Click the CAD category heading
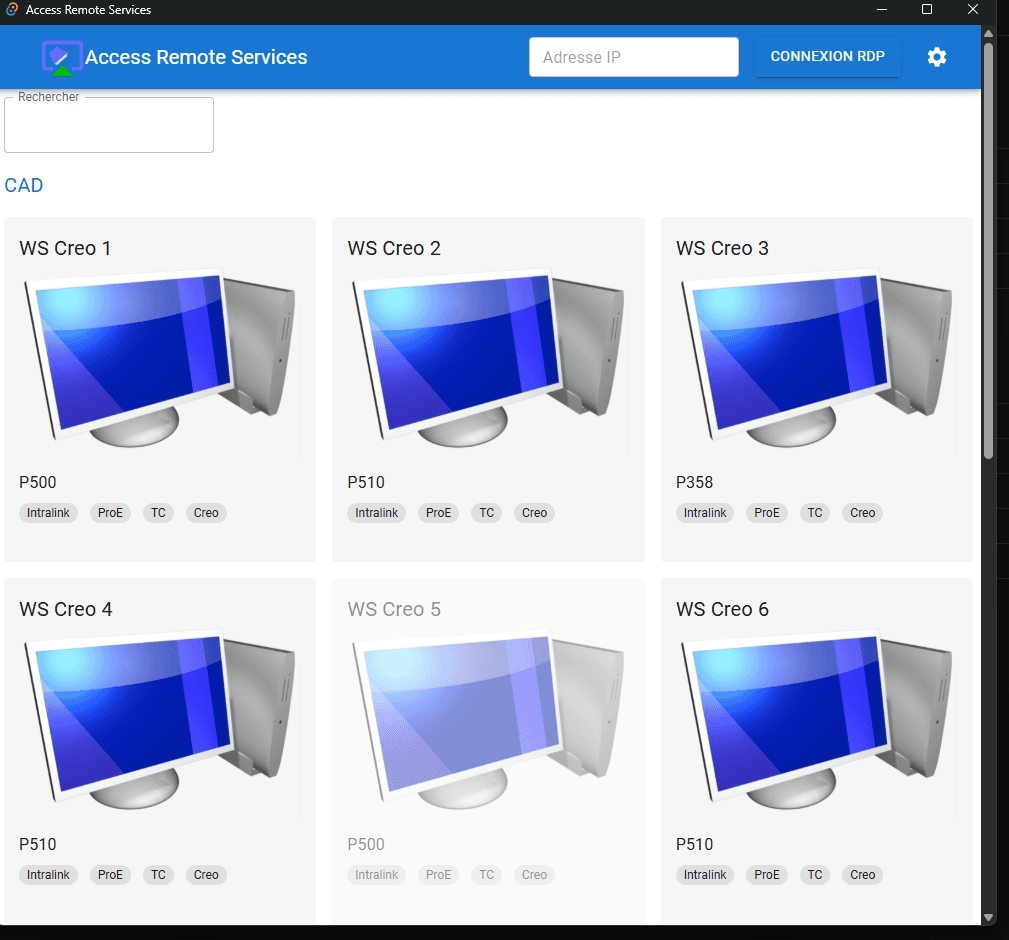The image size is (1009, 940). (24, 185)
